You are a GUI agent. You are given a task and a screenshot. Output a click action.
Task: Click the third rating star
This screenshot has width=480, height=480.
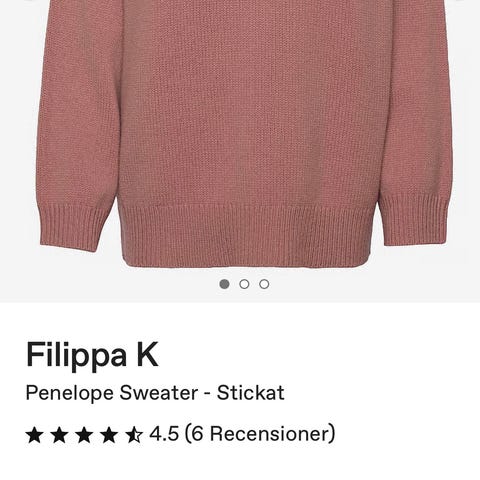tap(84, 435)
